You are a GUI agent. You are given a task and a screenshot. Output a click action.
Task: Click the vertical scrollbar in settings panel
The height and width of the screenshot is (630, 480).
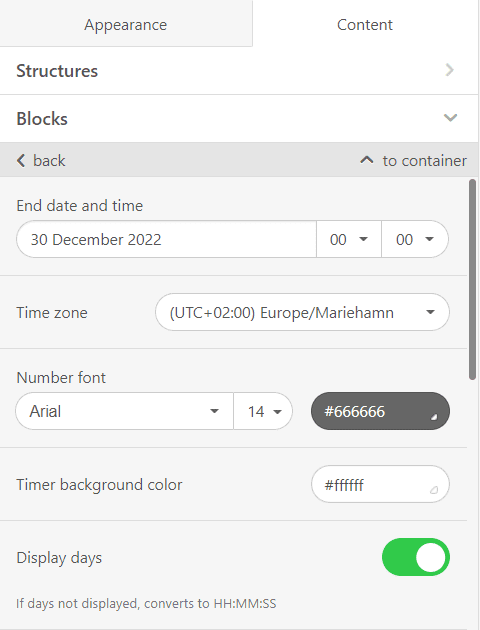(x=472, y=279)
